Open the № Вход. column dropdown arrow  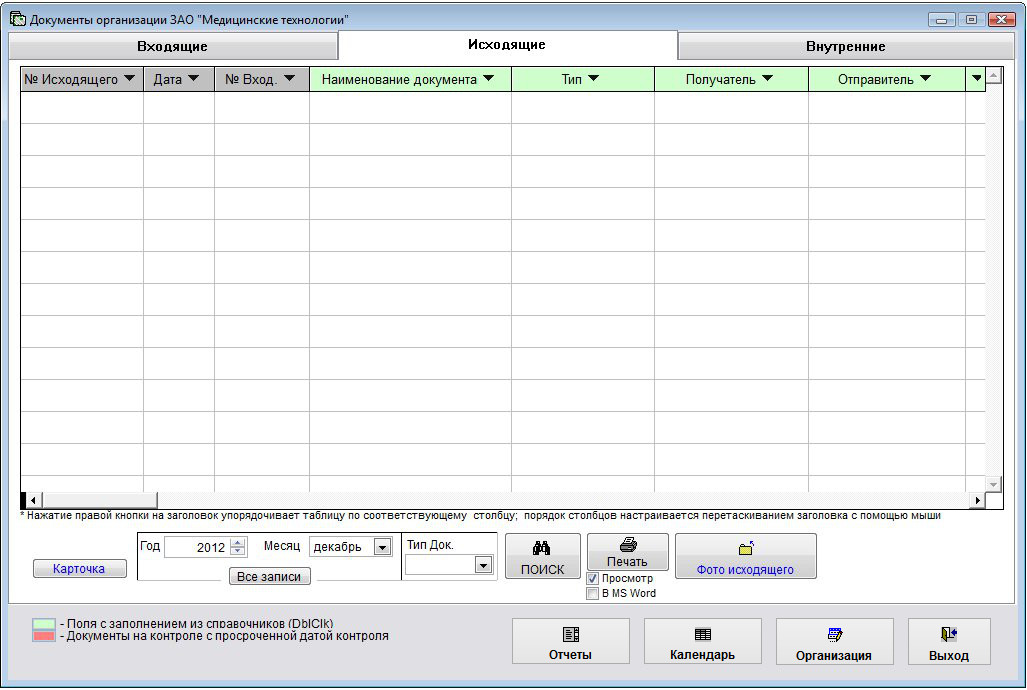[x=289, y=79]
